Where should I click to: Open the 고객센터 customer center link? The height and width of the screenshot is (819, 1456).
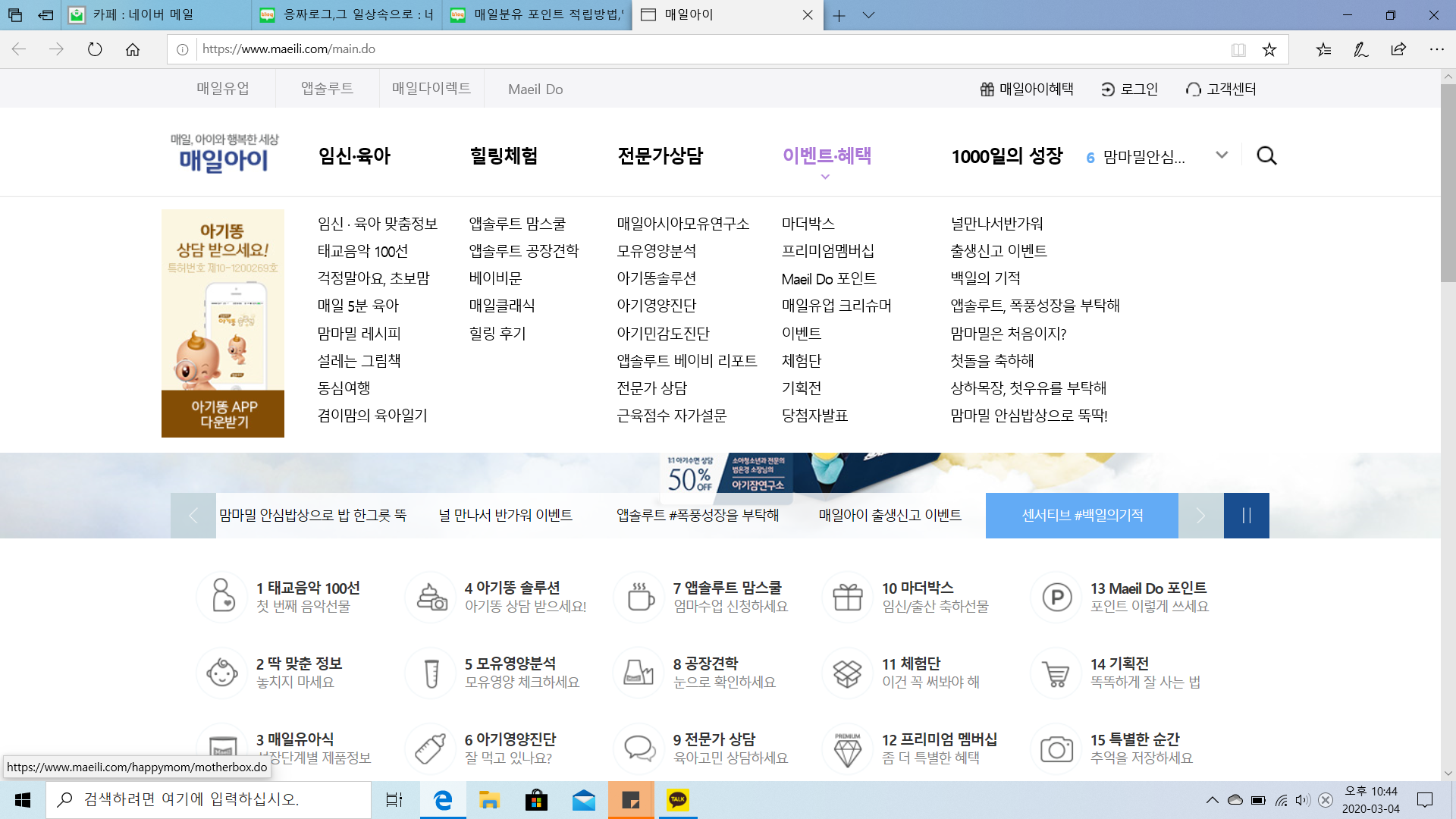[x=1221, y=89]
